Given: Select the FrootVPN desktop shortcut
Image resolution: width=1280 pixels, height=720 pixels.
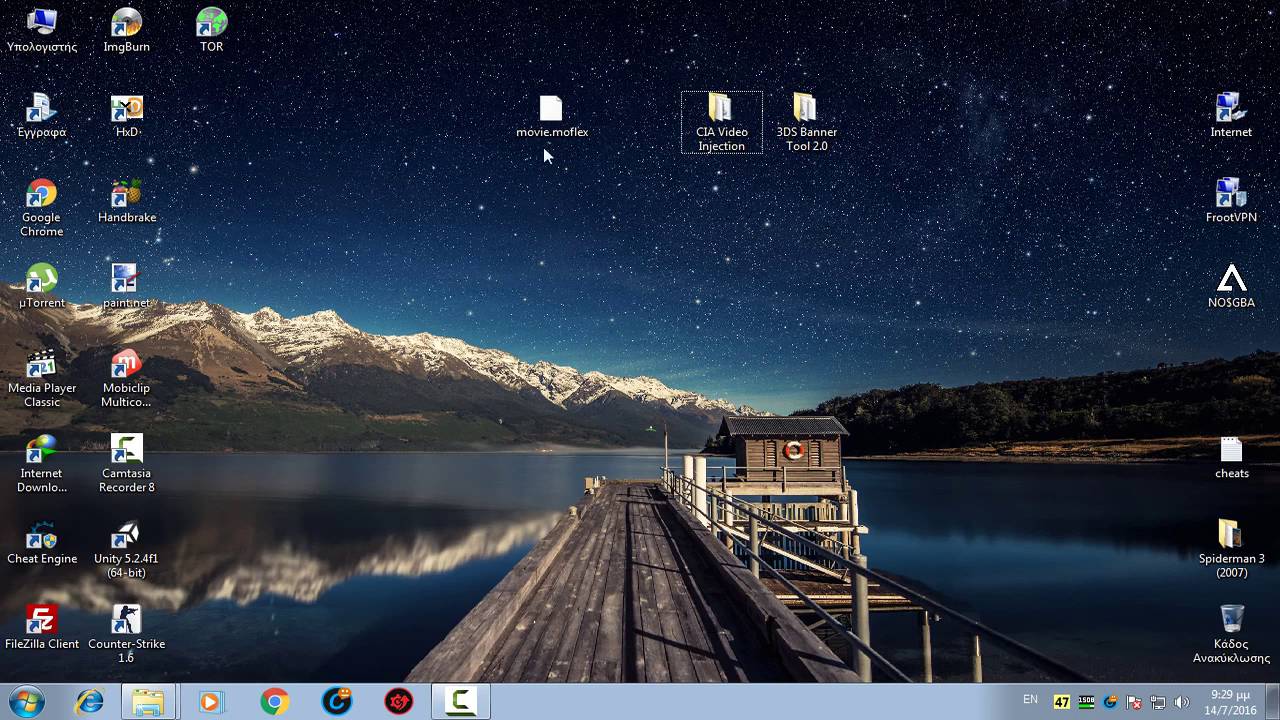Looking at the screenshot, I should [1231, 201].
